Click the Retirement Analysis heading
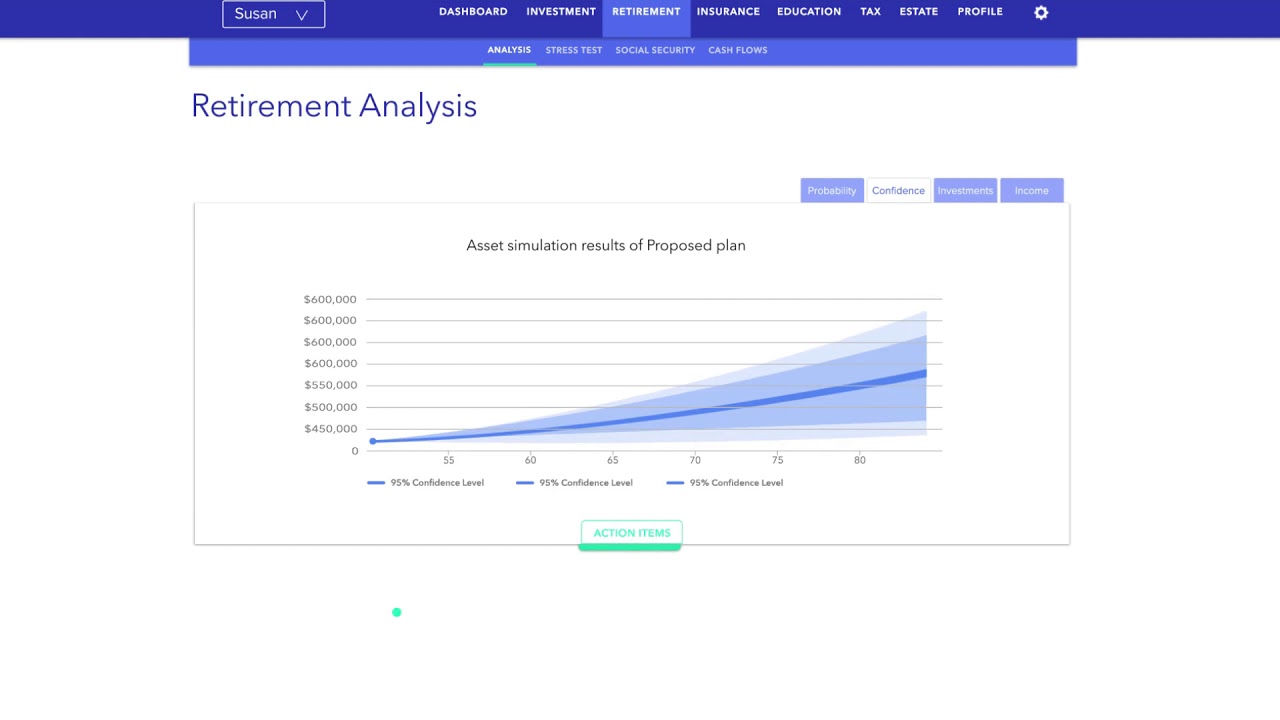The height and width of the screenshot is (720, 1280). point(334,106)
